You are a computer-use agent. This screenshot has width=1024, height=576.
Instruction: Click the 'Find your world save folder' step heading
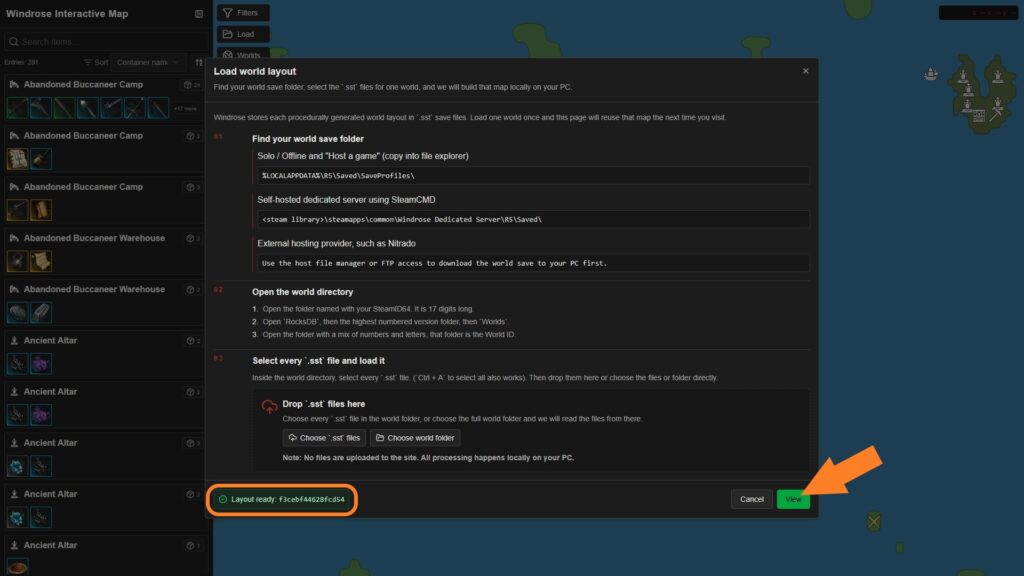pyautogui.click(x=308, y=139)
